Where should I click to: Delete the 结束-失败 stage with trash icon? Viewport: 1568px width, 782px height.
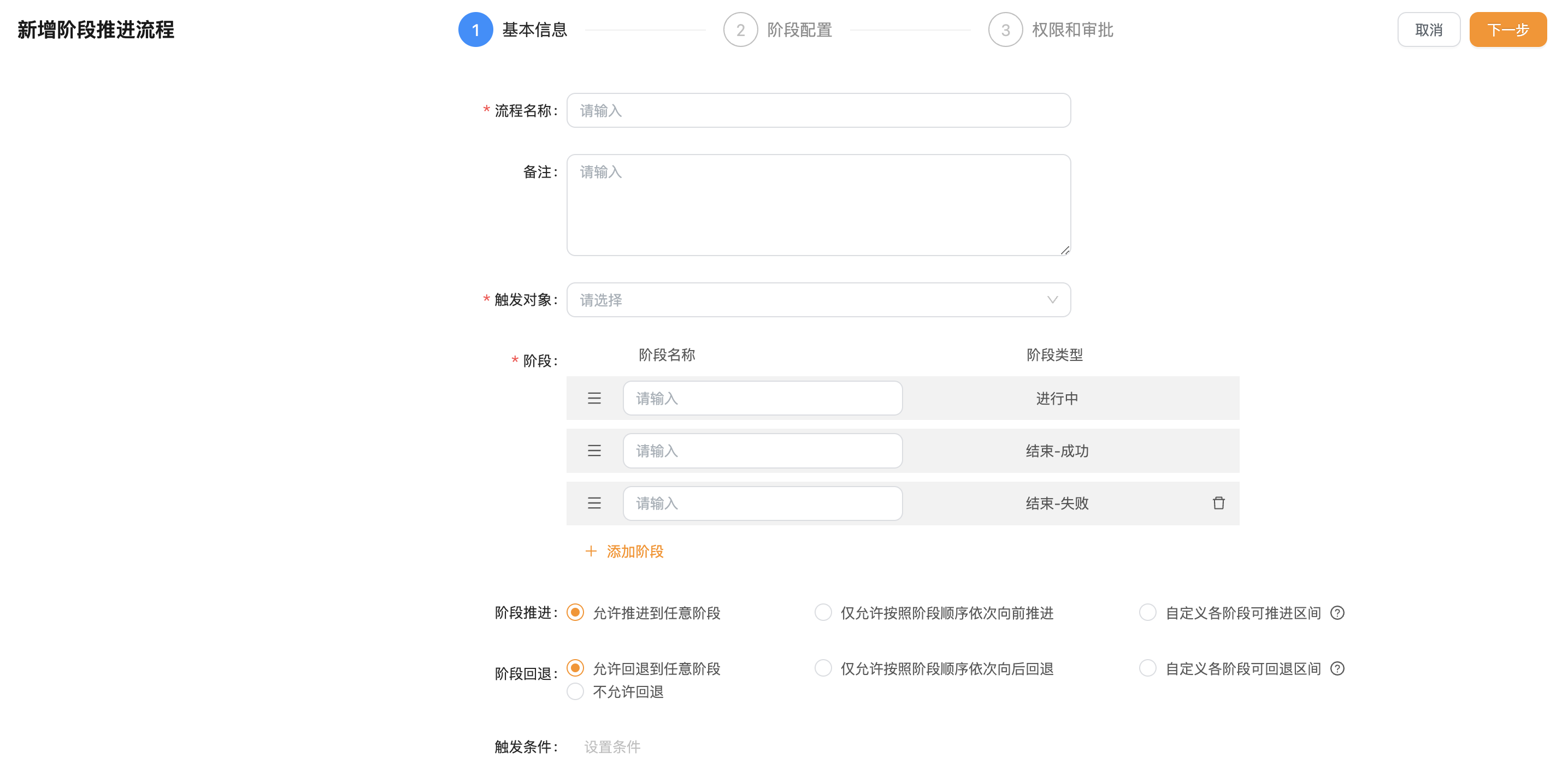(x=1218, y=502)
